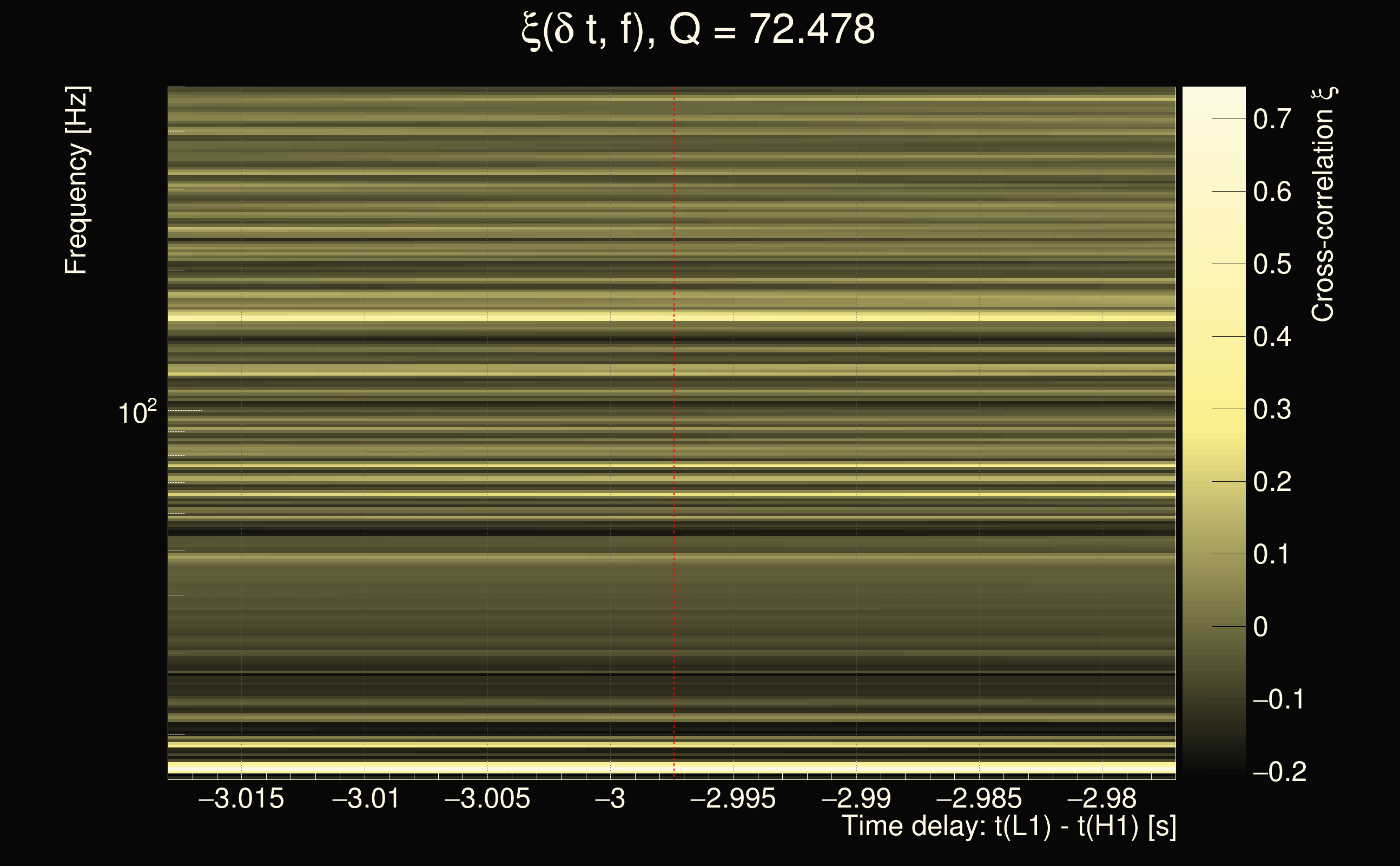Click the –2.98 x-axis tick label

click(1102, 799)
